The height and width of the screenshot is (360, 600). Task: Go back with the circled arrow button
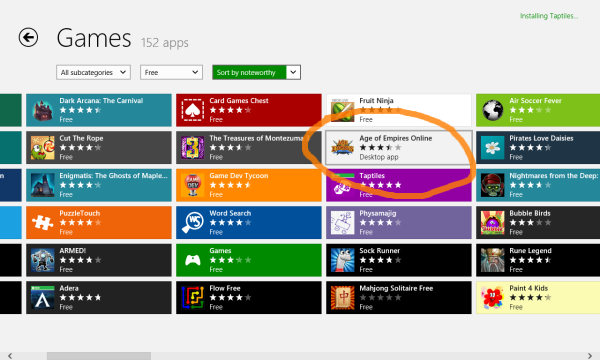28,37
